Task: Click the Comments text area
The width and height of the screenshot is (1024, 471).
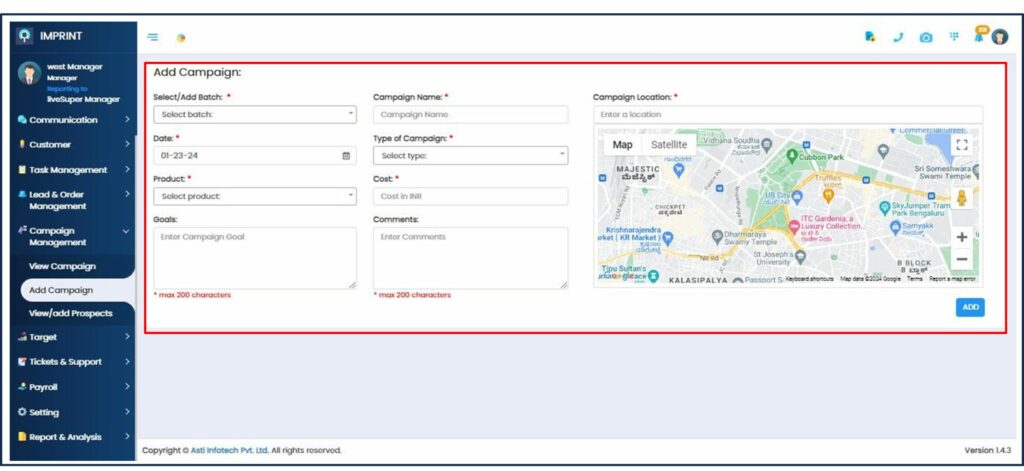Action: tap(470, 258)
